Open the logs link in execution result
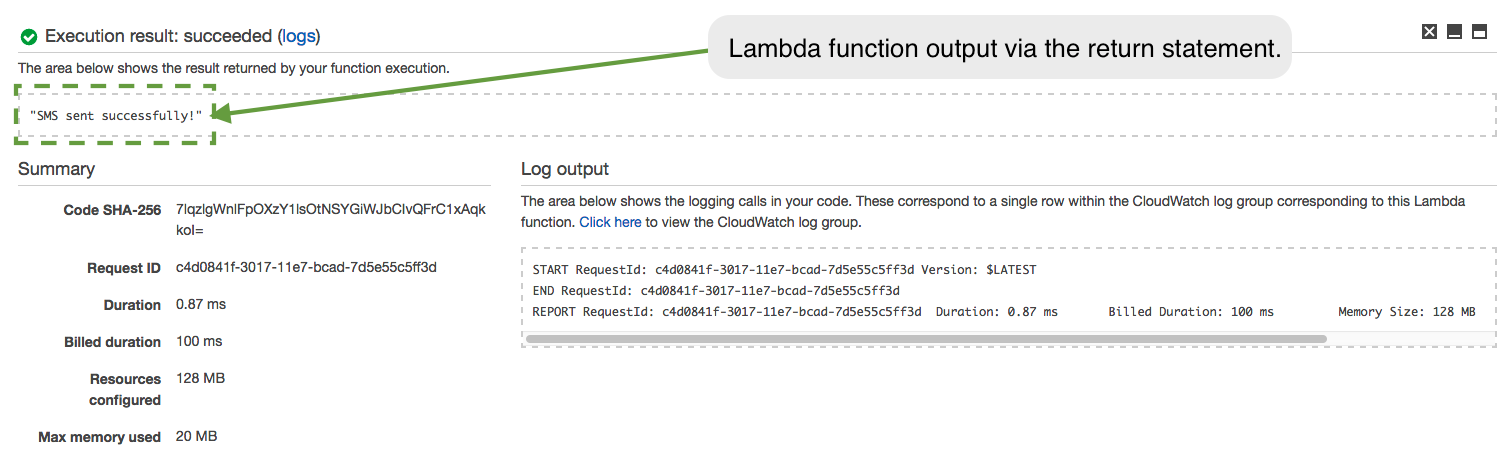The width and height of the screenshot is (1505, 465). [299, 36]
